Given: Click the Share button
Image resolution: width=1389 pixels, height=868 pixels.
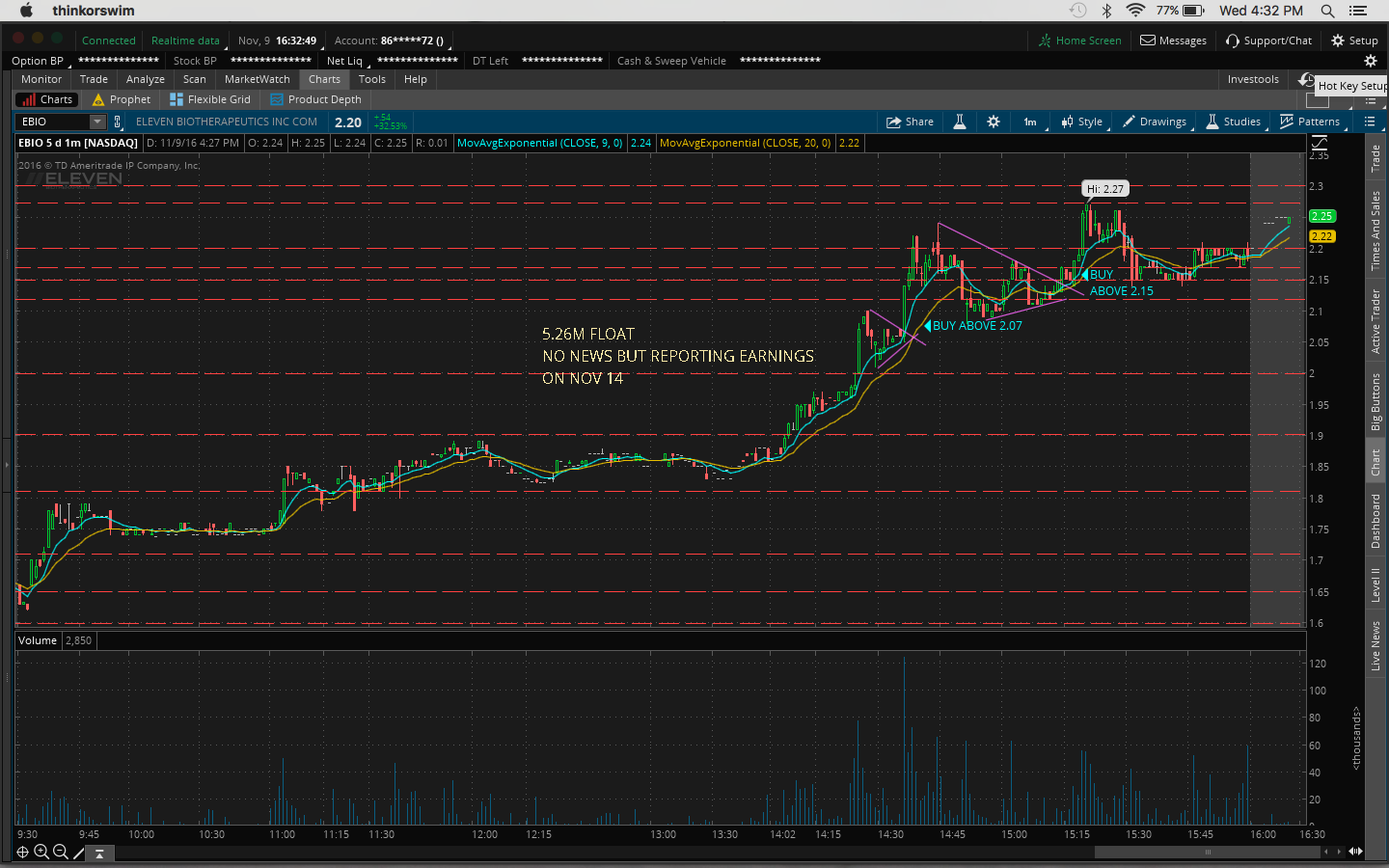Looking at the screenshot, I should tap(910, 122).
